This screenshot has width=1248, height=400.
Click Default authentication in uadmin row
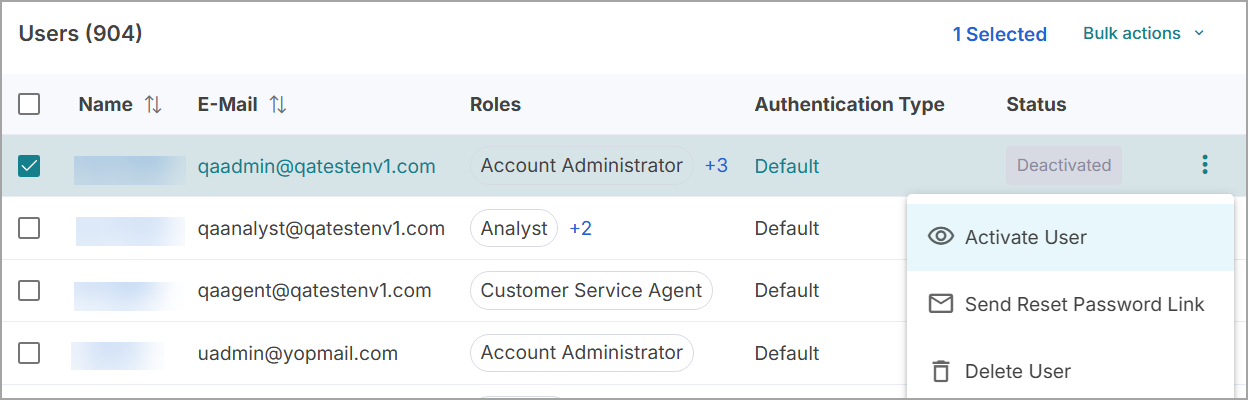[787, 353]
